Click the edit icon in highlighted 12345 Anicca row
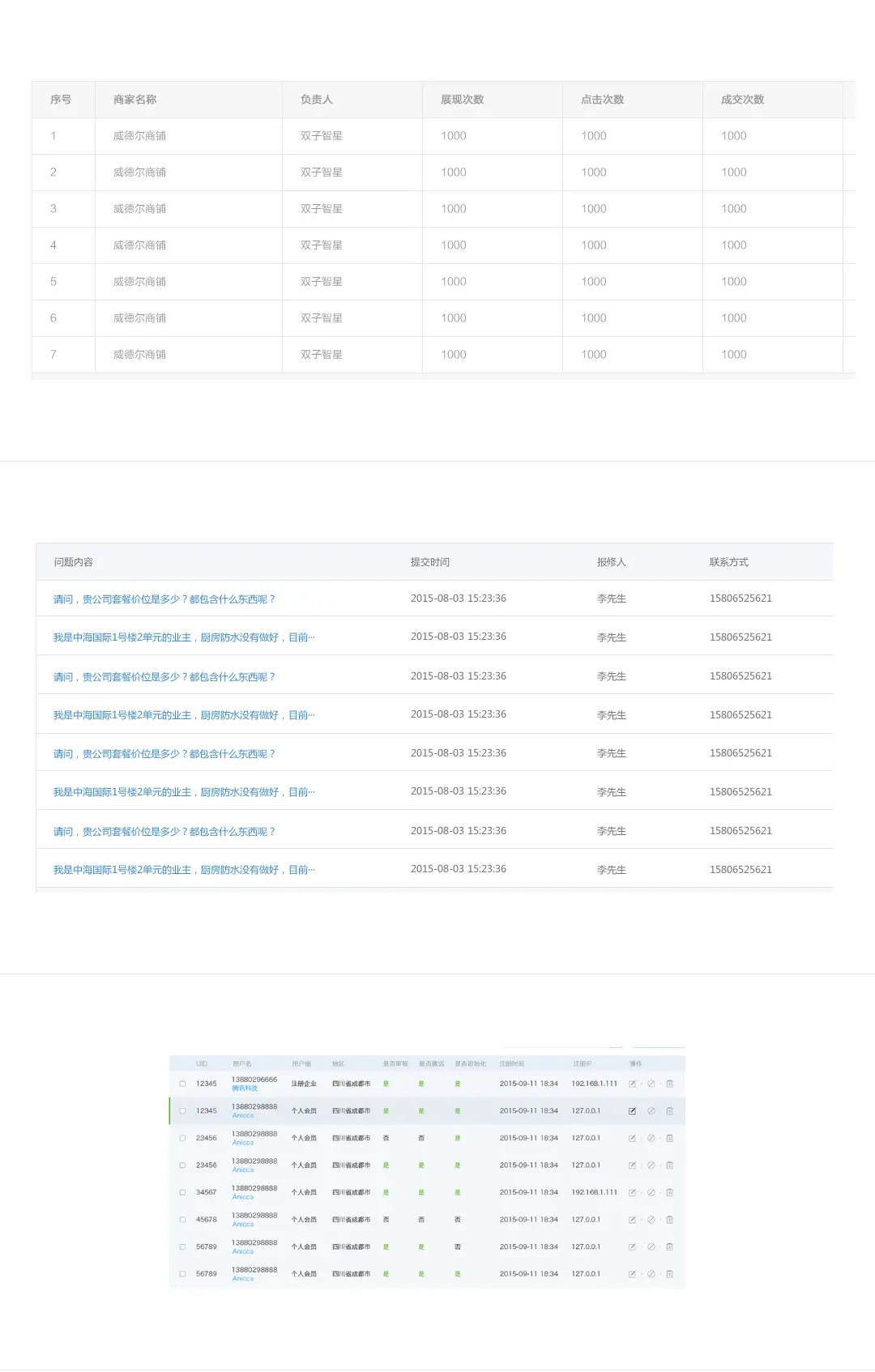The height and width of the screenshot is (1372, 875). 632,1111
